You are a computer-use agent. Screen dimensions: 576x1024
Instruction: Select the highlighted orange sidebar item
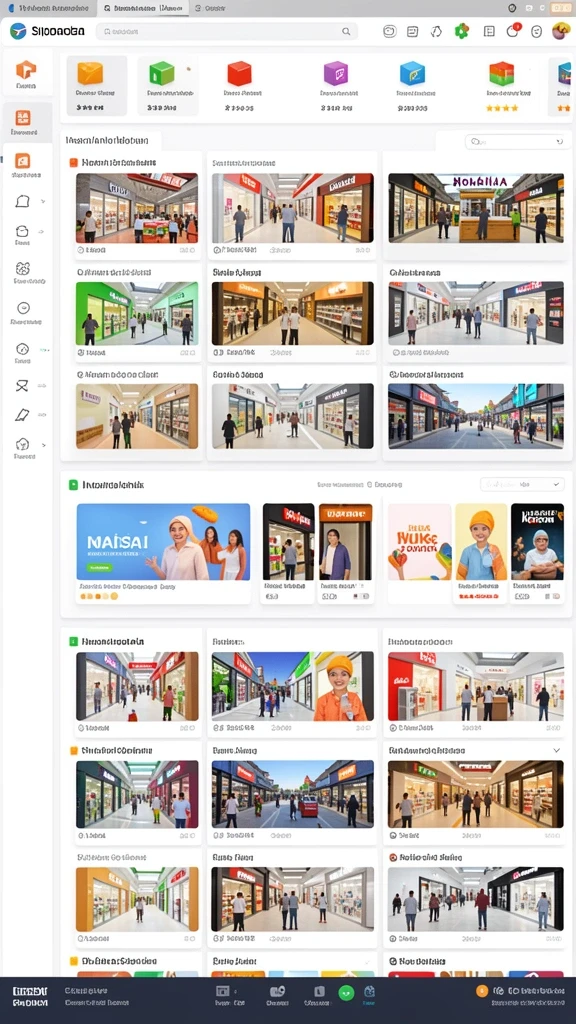[24, 123]
